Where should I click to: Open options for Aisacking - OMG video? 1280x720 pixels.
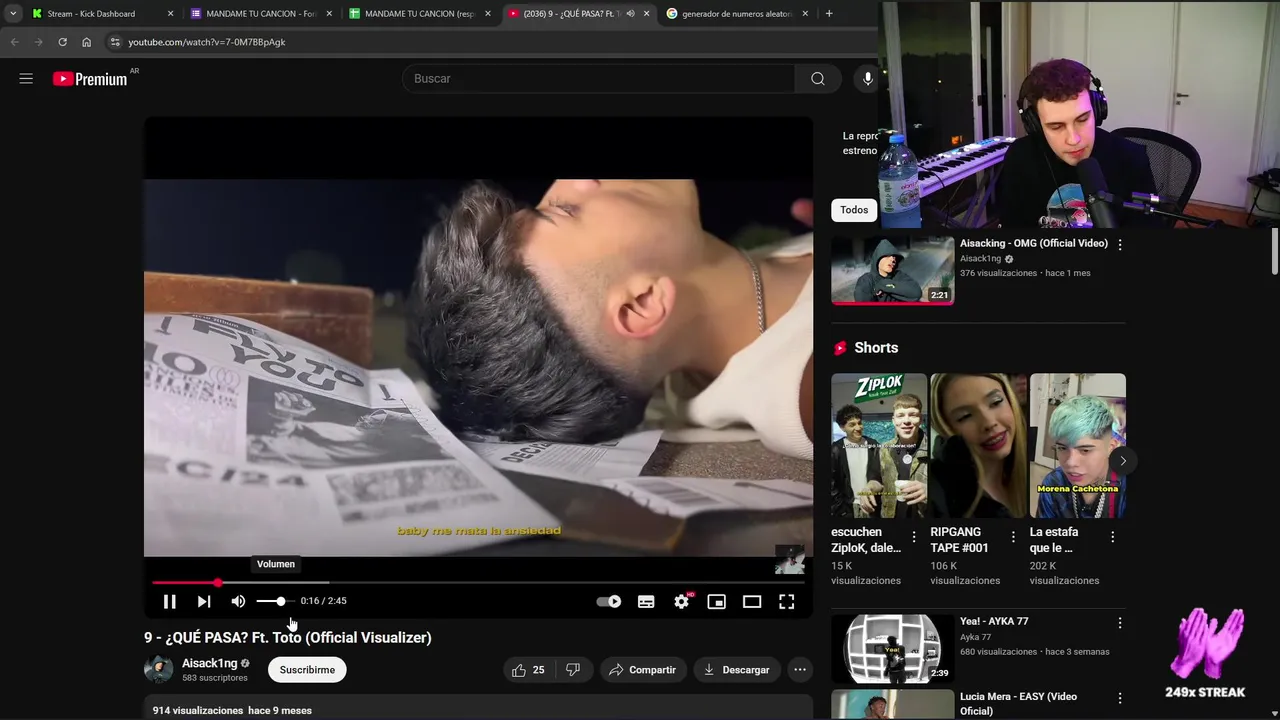1120,244
